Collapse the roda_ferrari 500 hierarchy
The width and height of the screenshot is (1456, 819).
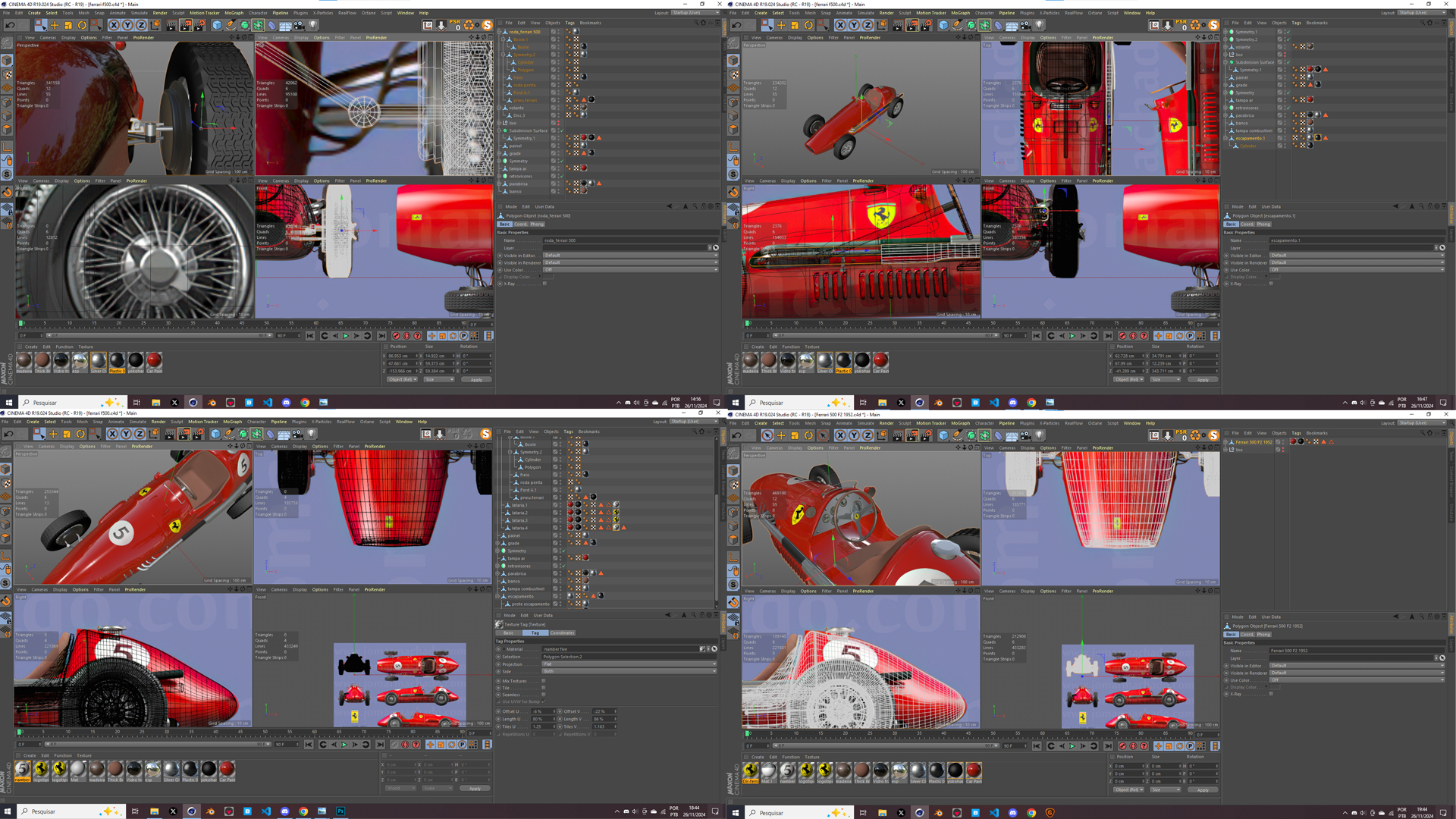[x=498, y=31]
